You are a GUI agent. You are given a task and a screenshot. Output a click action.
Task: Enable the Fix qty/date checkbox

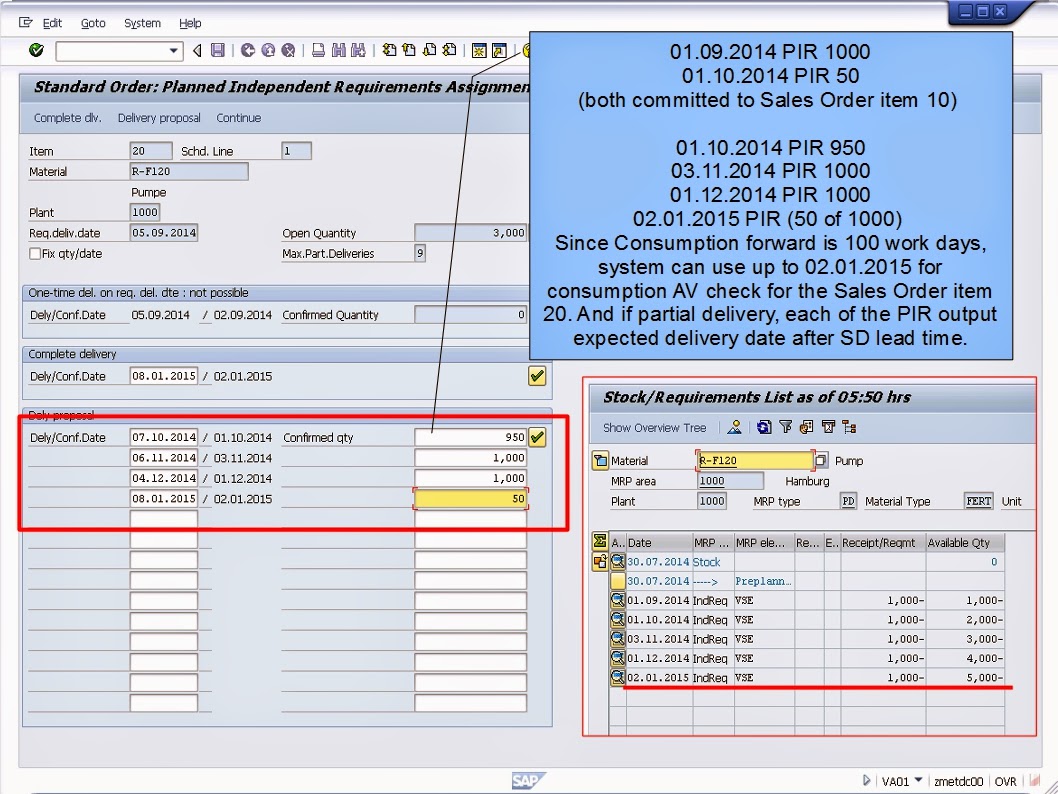coord(36,251)
